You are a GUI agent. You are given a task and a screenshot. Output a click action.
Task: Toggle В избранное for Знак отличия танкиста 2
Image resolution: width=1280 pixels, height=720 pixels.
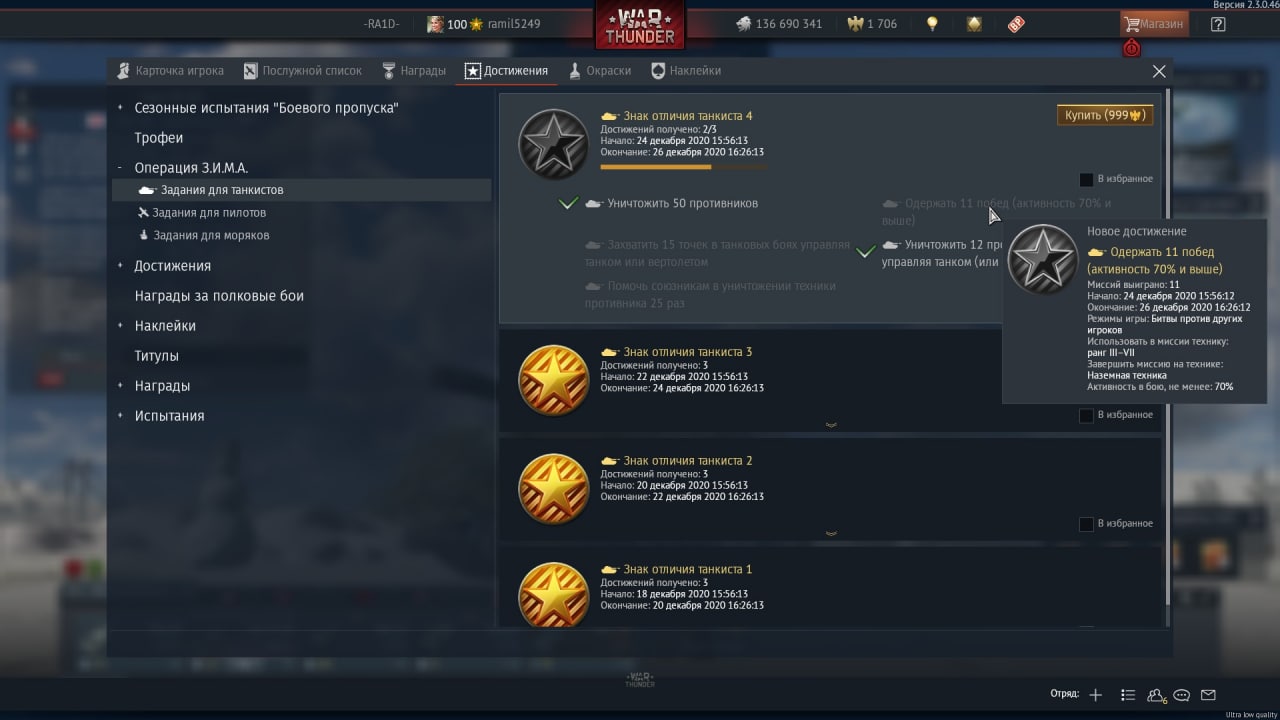coord(1086,524)
